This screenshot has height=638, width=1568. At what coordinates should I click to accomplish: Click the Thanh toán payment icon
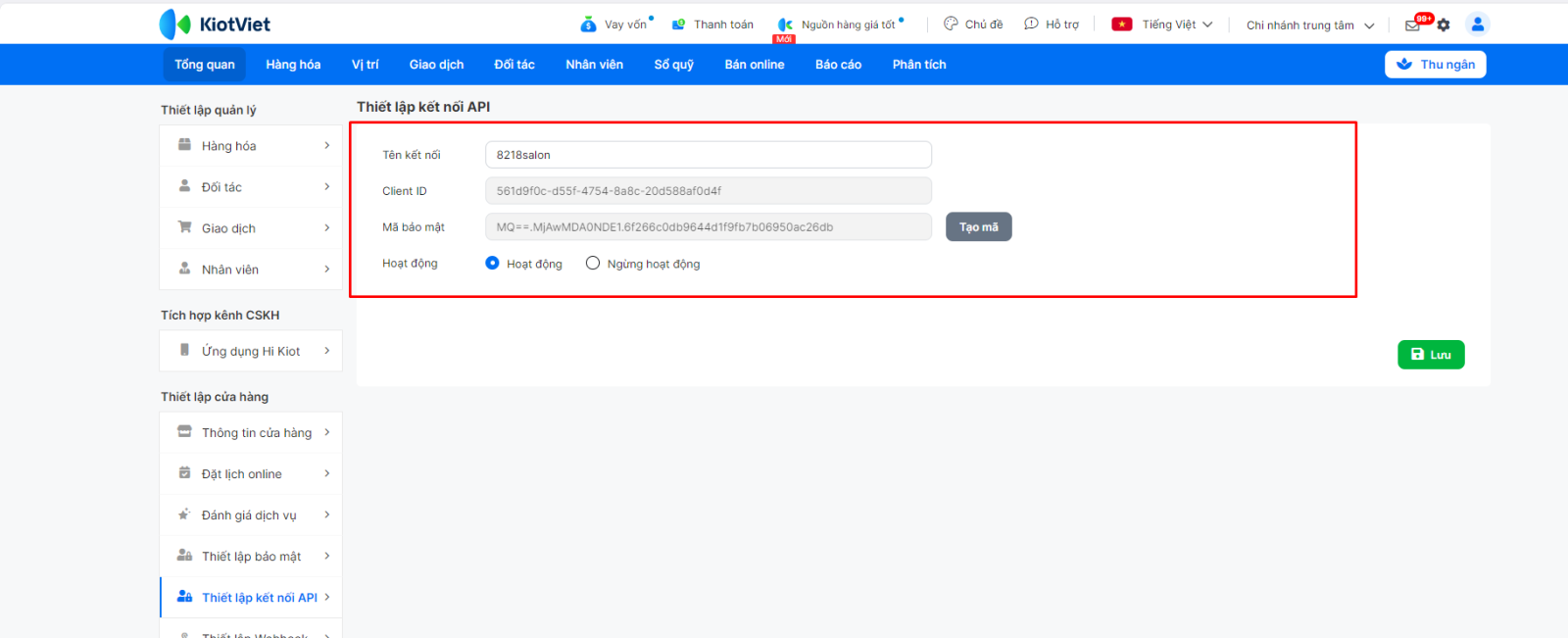[678, 25]
